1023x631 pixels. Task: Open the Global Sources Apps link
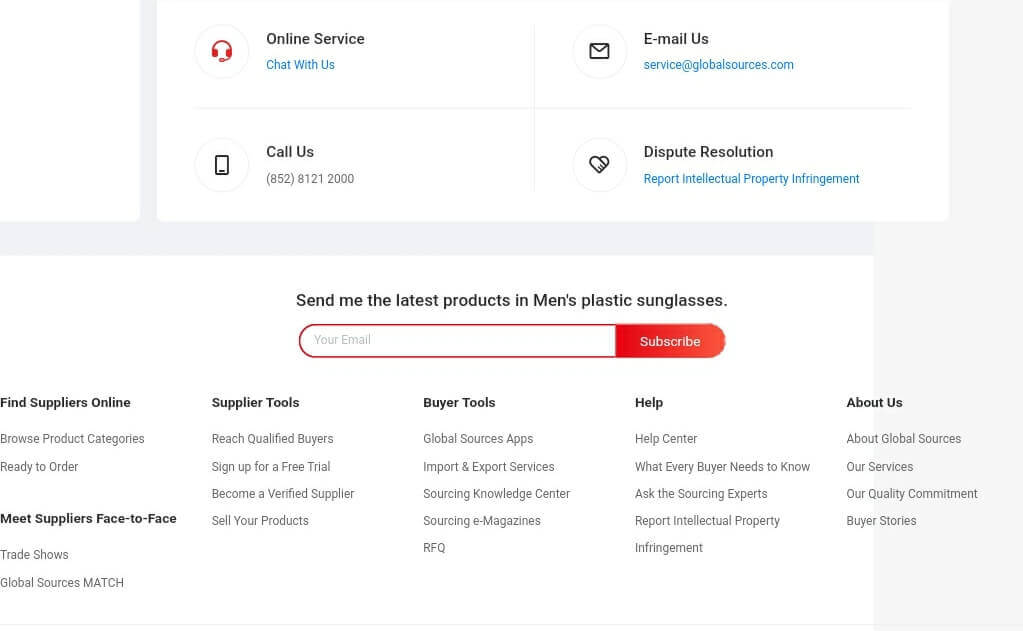click(478, 439)
